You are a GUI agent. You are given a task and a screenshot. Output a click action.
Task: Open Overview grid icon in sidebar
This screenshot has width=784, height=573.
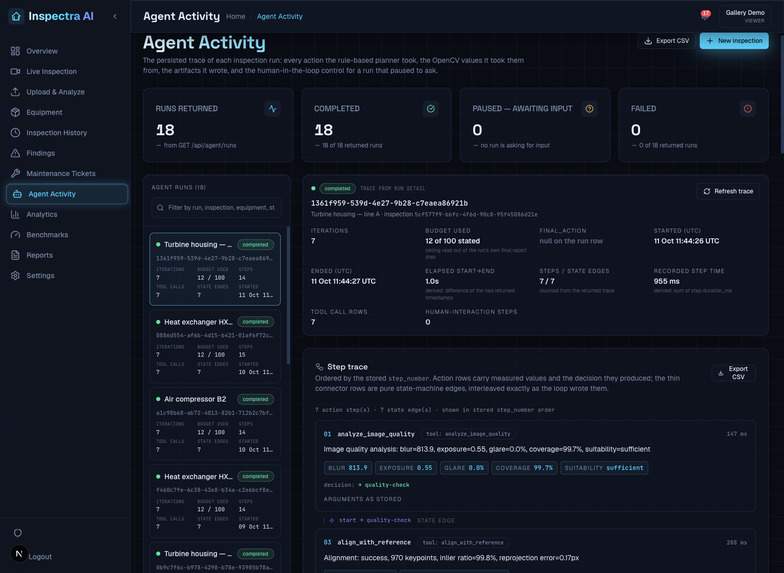(16, 51)
